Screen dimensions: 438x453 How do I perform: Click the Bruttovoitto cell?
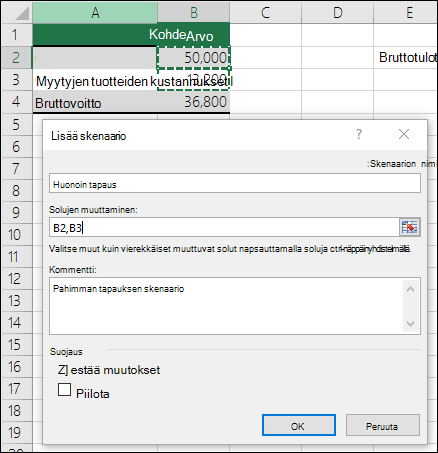point(95,102)
